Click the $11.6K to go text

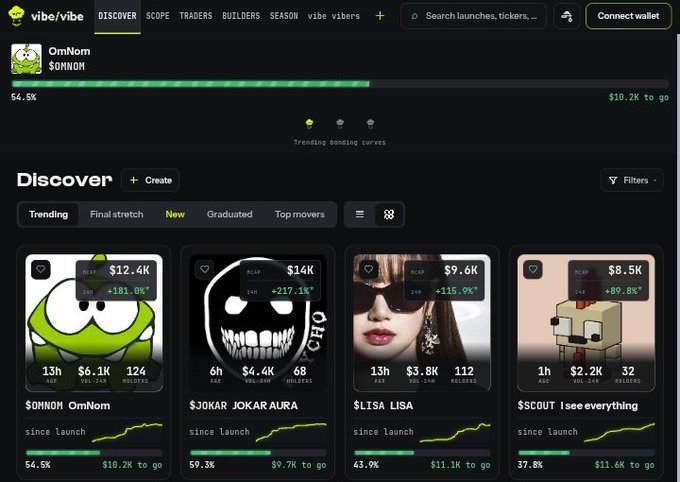coord(624,465)
